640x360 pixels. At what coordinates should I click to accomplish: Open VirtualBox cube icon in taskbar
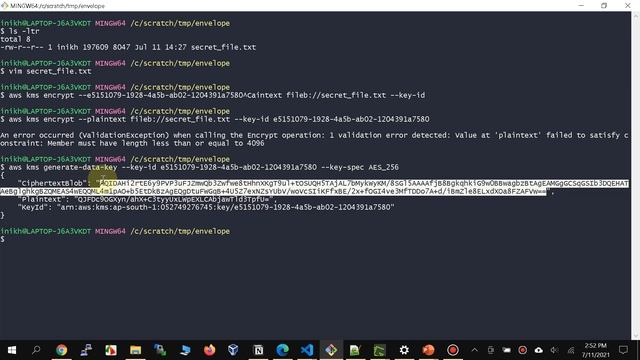tap(233, 350)
